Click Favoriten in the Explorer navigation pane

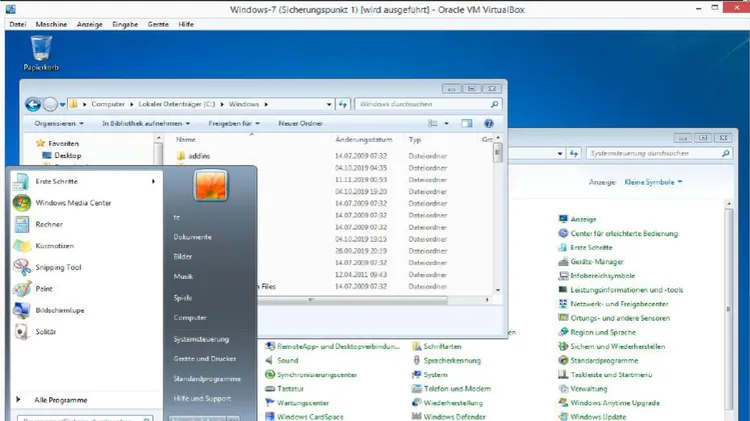pos(63,144)
